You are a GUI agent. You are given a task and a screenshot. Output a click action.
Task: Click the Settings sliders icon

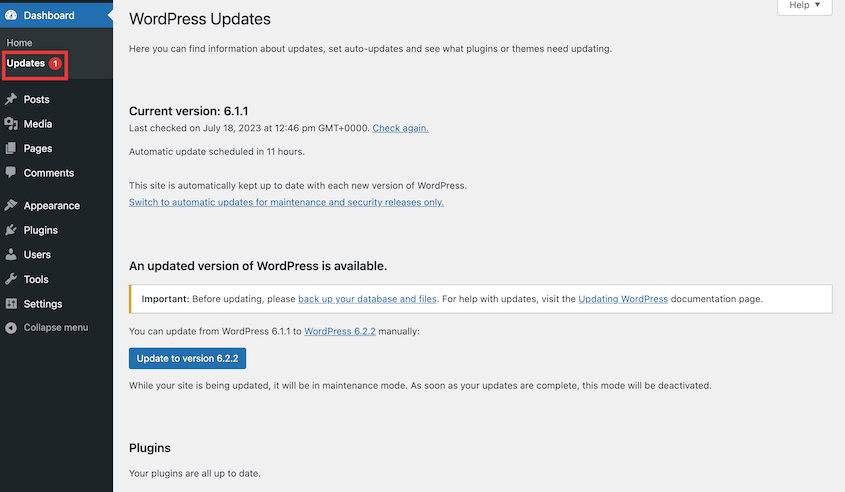tap(11, 303)
